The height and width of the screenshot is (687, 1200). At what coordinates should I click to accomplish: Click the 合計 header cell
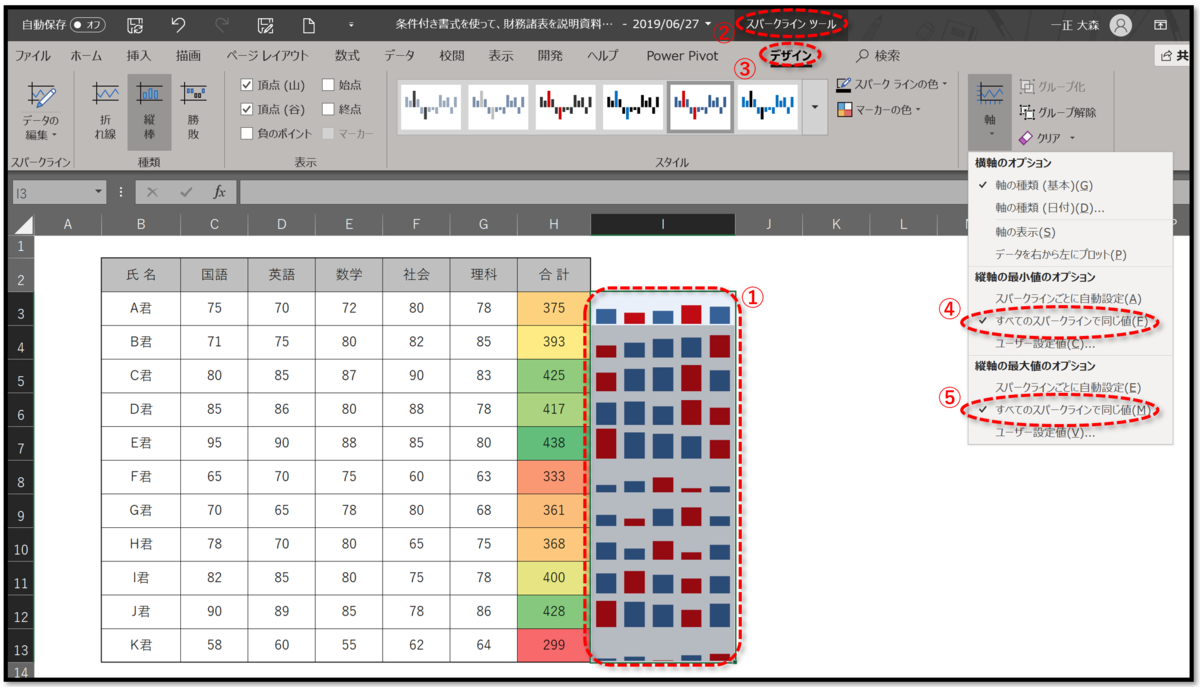tap(554, 275)
